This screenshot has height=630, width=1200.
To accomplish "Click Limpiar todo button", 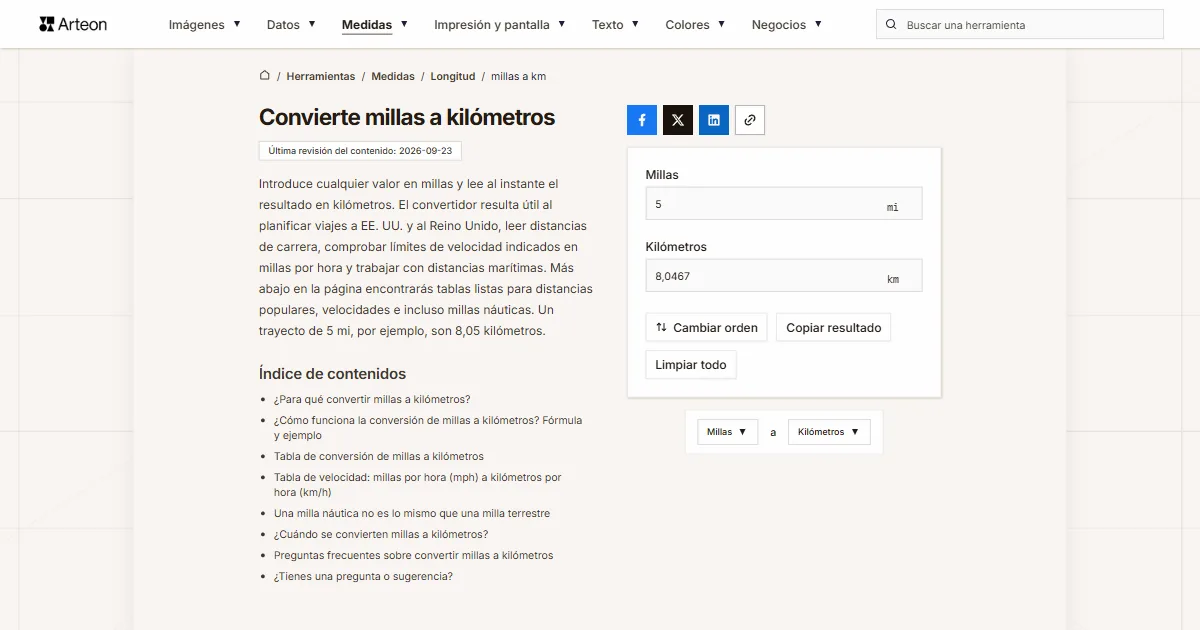I will click(x=691, y=365).
